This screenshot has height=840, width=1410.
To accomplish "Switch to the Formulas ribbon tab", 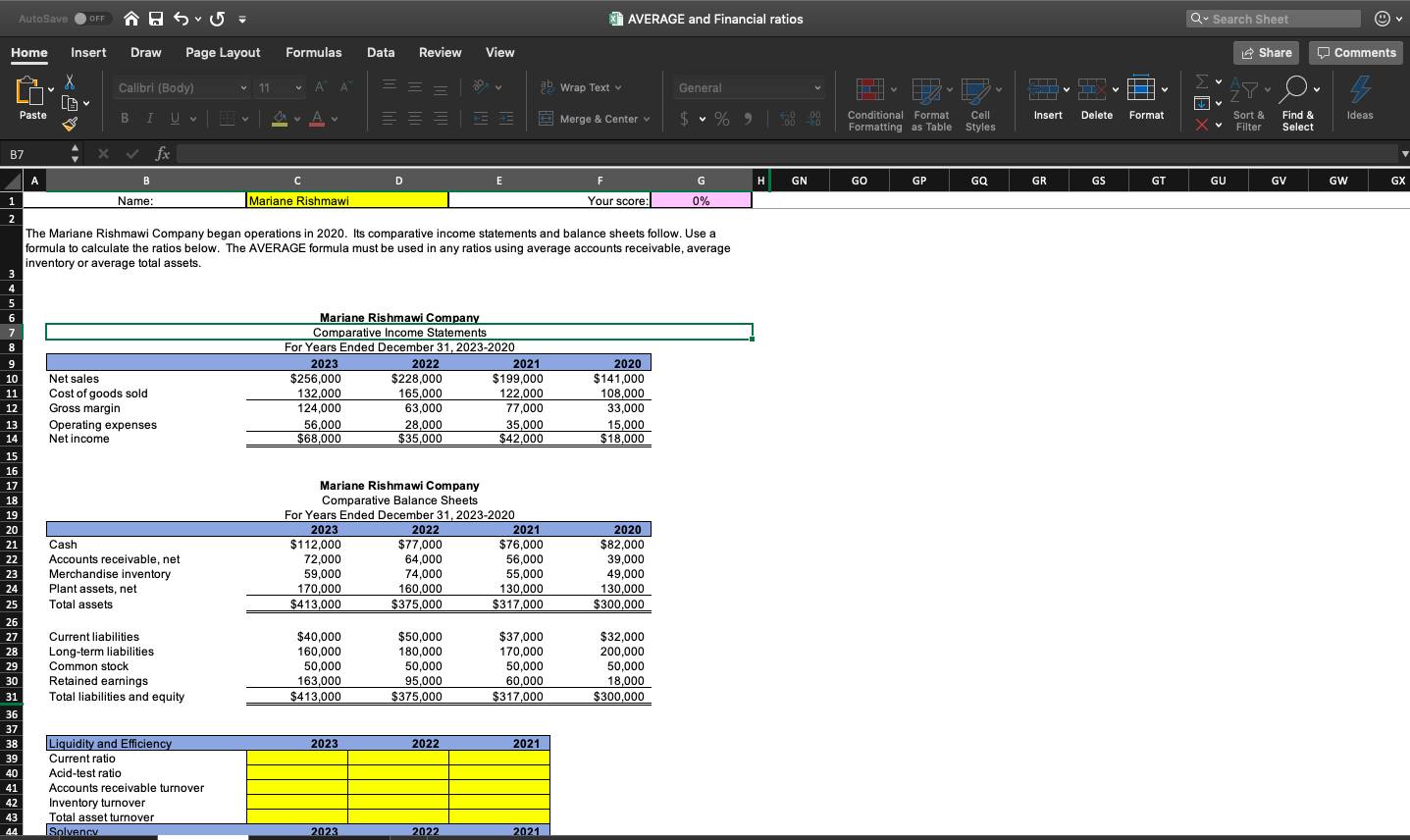I will pos(313,53).
